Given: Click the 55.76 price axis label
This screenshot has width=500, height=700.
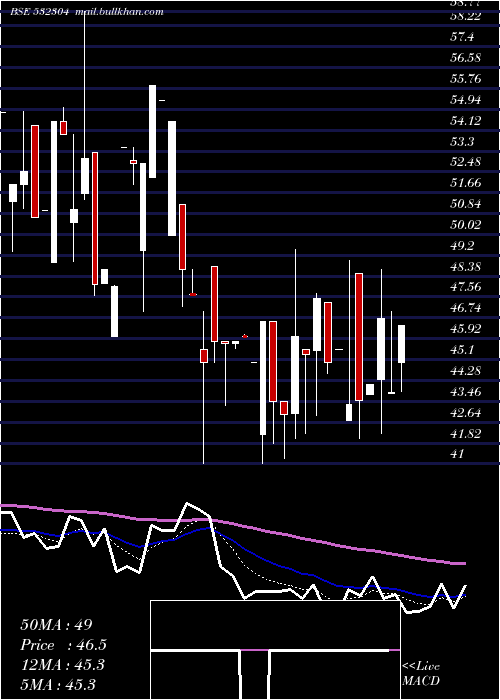Looking at the screenshot, I should click(466, 79).
